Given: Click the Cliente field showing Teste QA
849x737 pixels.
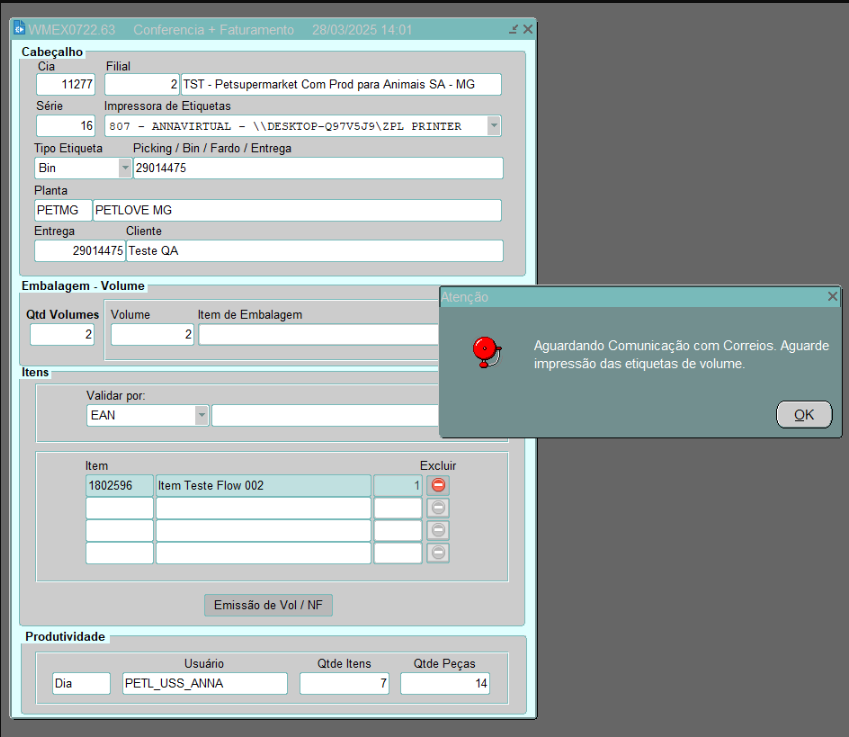Looking at the screenshot, I should 314,251.
